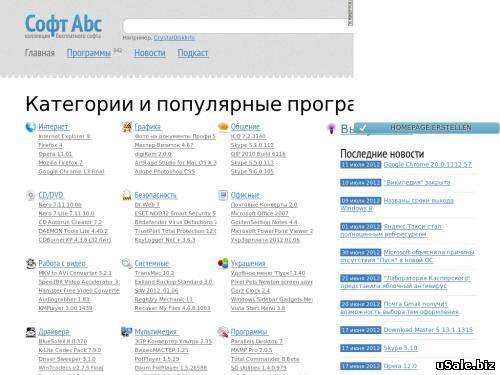Click the magnifier icon beside Системные

[127, 264]
